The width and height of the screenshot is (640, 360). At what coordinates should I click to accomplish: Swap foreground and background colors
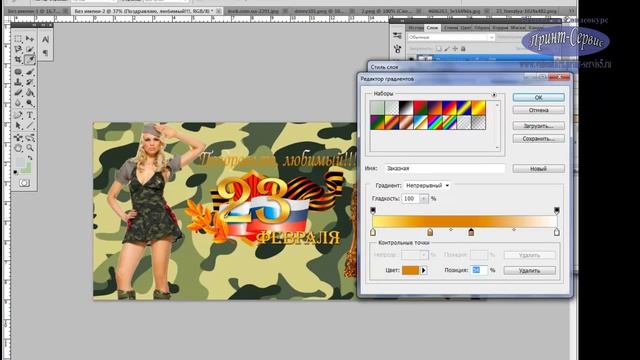[30, 158]
